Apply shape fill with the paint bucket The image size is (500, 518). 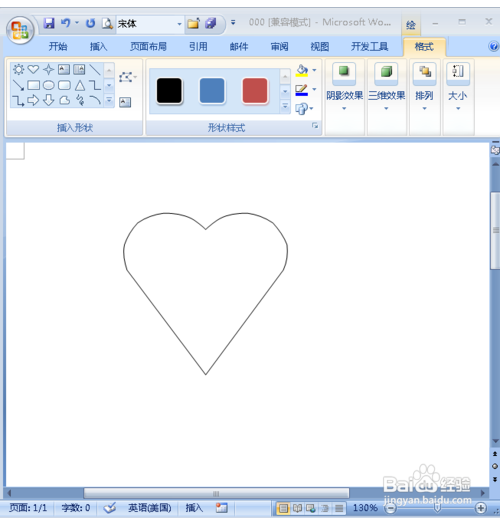tap(302, 70)
